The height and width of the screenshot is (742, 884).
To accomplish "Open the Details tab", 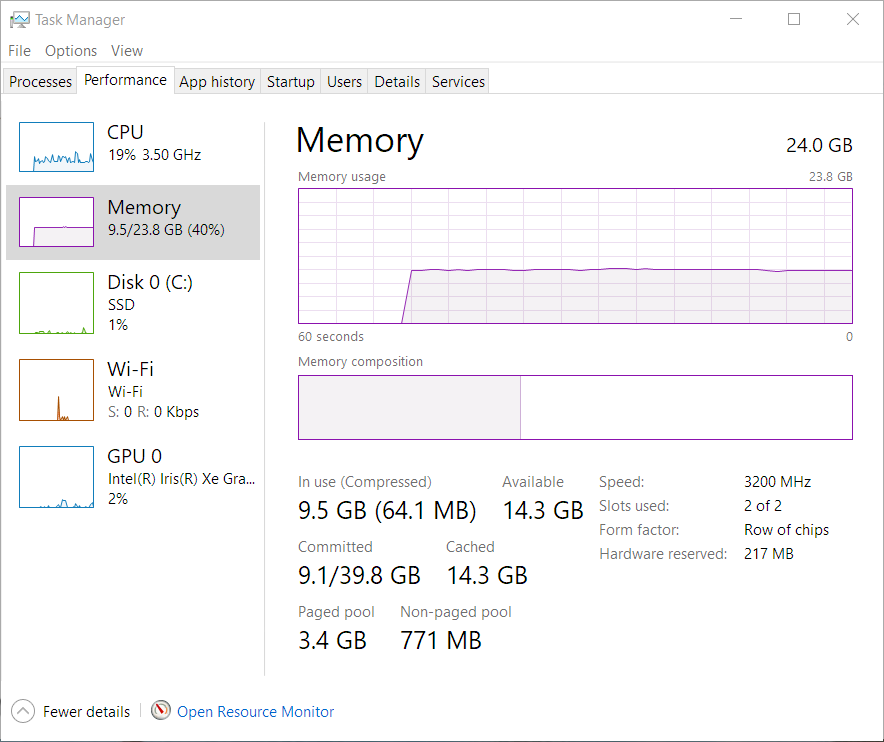I will (x=397, y=82).
